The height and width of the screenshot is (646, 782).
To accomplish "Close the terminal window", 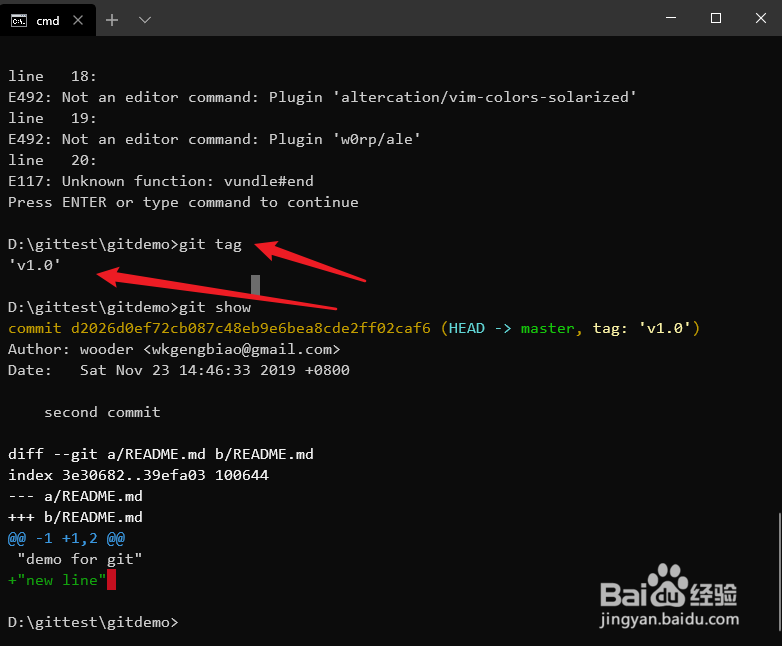I will [x=761, y=18].
